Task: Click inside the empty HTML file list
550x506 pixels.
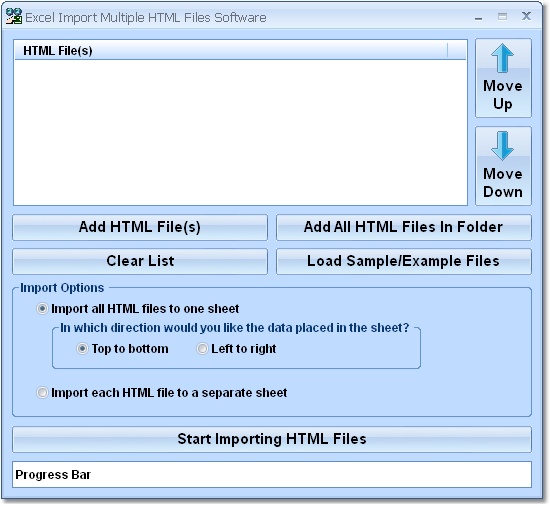Action: click(x=240, y=132)
